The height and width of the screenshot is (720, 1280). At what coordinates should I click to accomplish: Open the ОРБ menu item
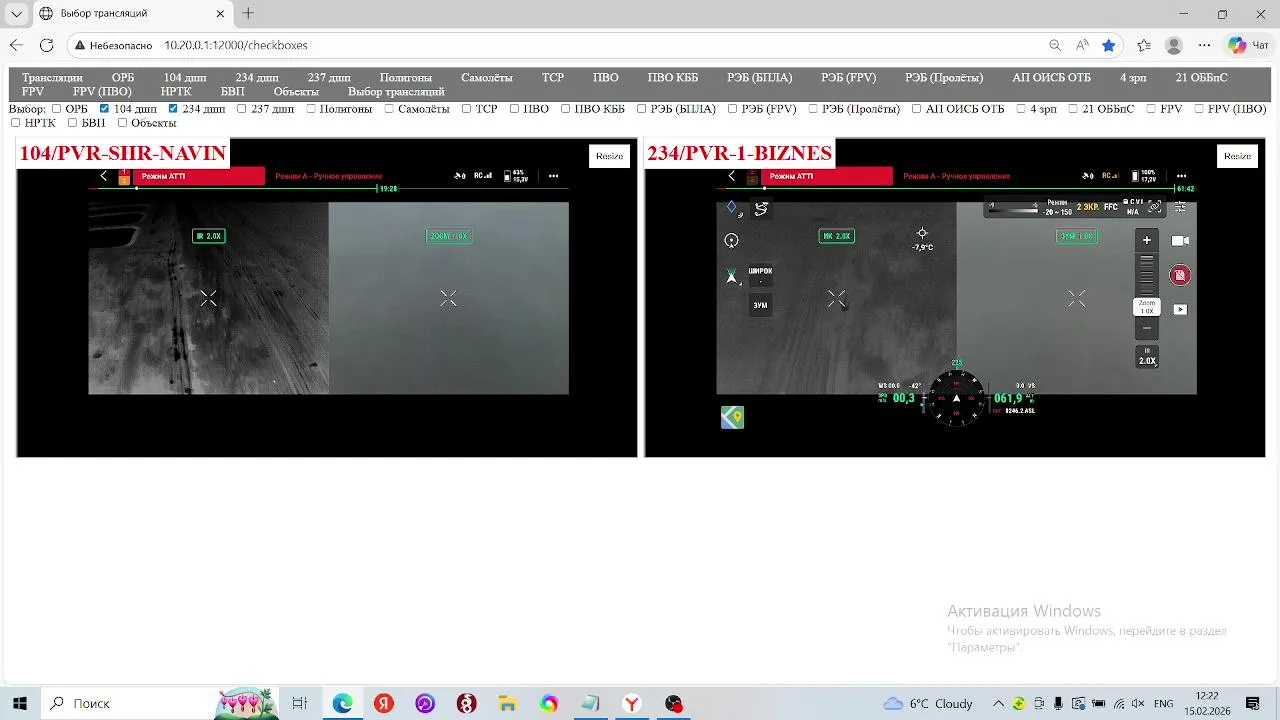click(123, 77)
